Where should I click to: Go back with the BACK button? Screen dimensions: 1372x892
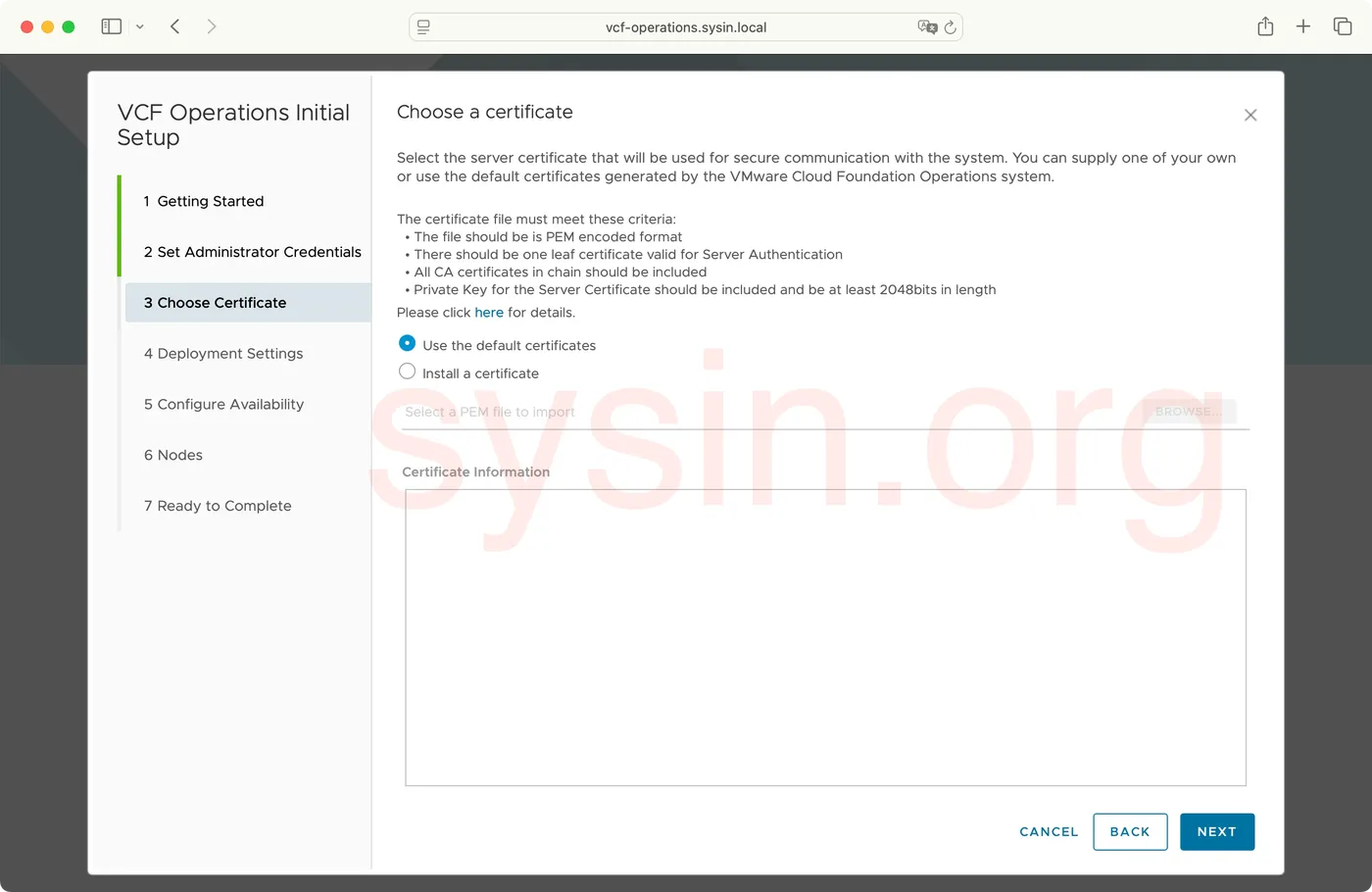tap(1130, 832)
